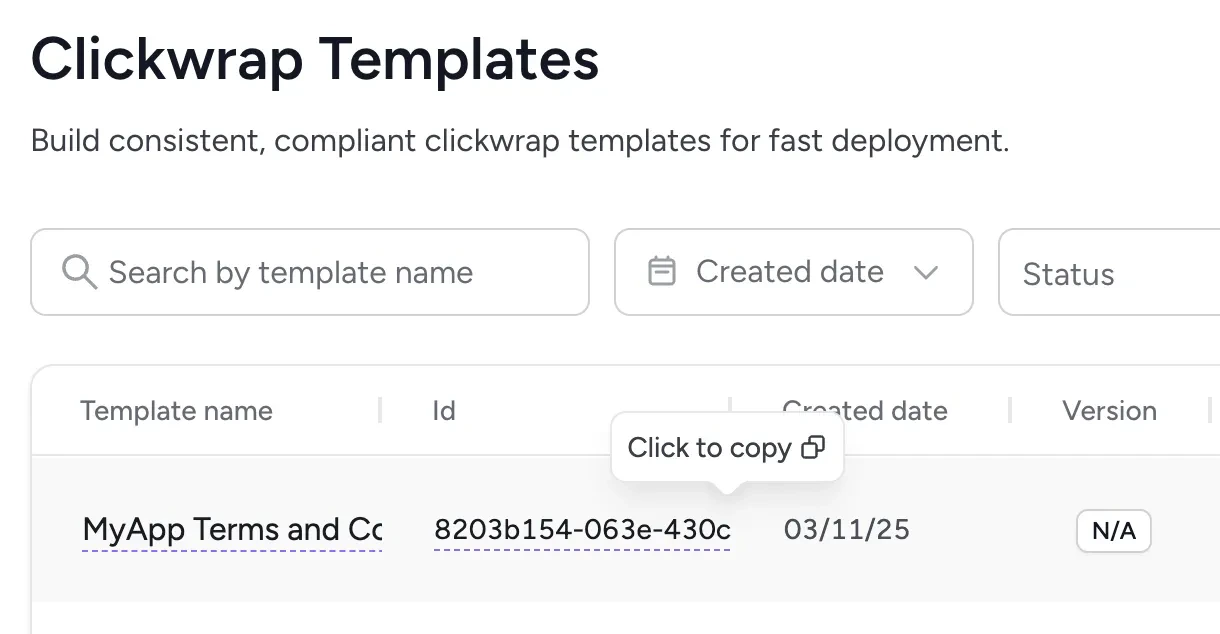Sort by the Template name column
Viewport: 1220px width, 634px height.
[x=176, y=410]
